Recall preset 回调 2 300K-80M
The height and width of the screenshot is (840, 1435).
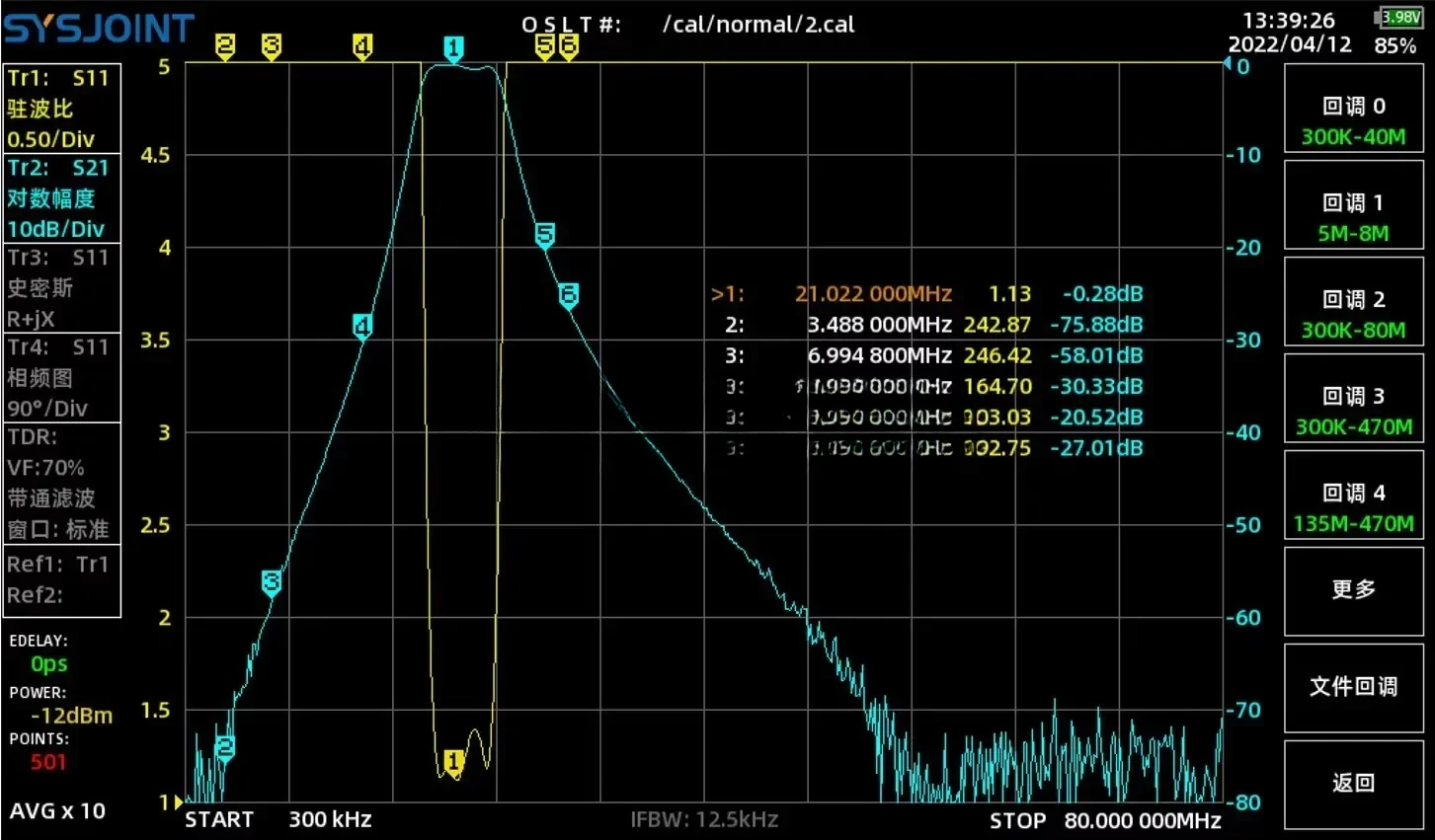pos(1353,302)
